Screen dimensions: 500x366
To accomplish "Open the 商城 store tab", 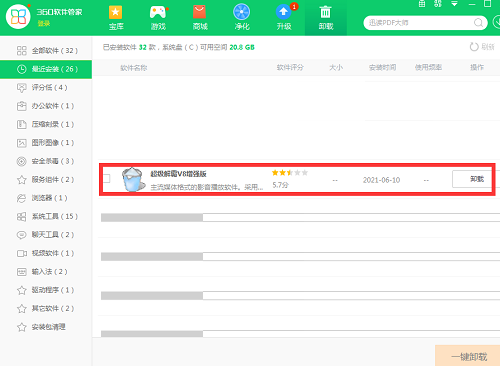I will [200, 17].
